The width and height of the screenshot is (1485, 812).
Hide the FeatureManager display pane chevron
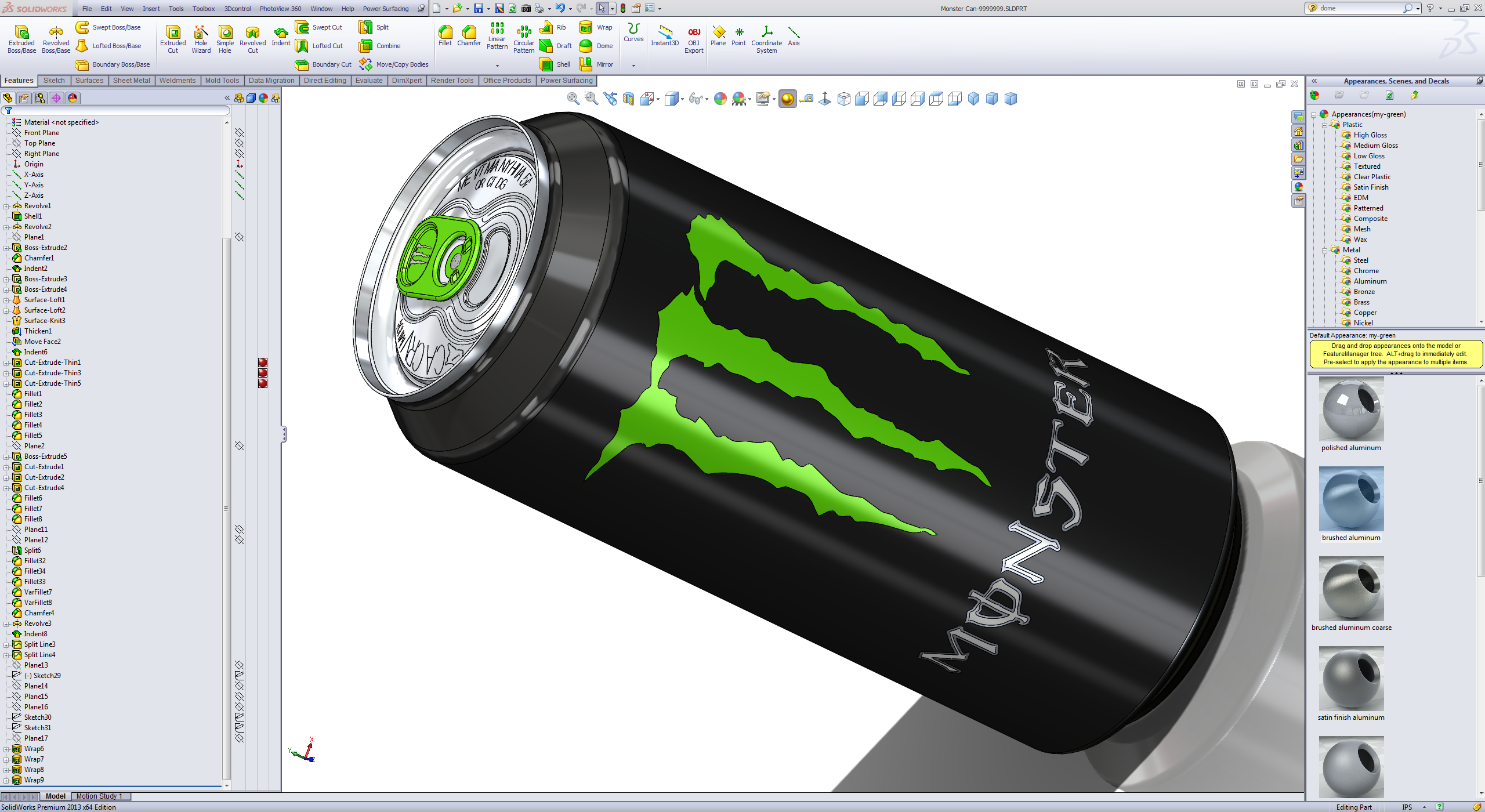pyautogui.click(x=227, y=98)
